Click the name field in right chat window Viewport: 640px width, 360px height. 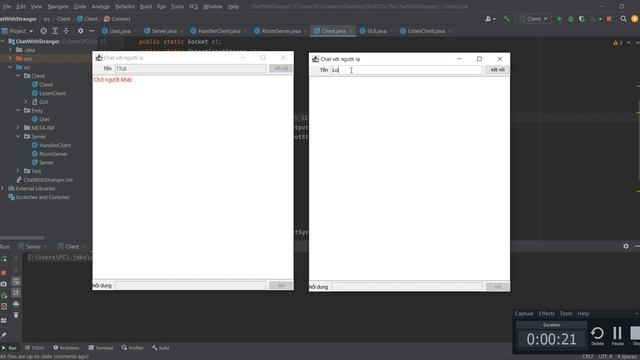coord(406,70)
